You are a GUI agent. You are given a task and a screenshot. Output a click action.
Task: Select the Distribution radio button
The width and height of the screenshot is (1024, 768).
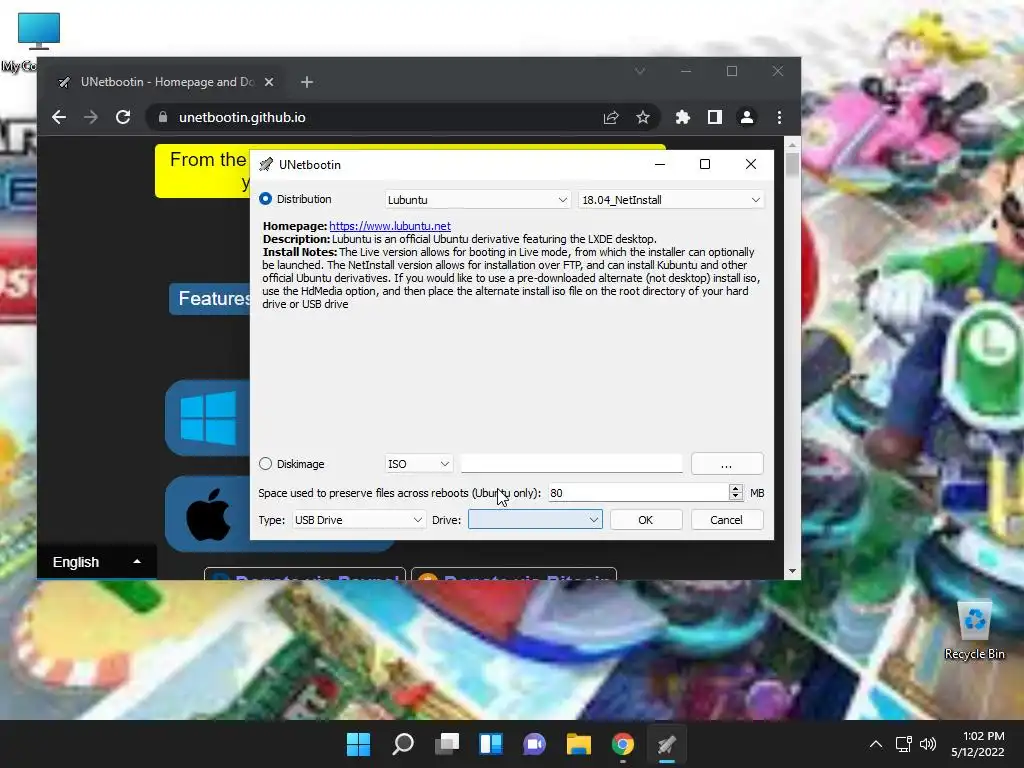pos(266,199)
